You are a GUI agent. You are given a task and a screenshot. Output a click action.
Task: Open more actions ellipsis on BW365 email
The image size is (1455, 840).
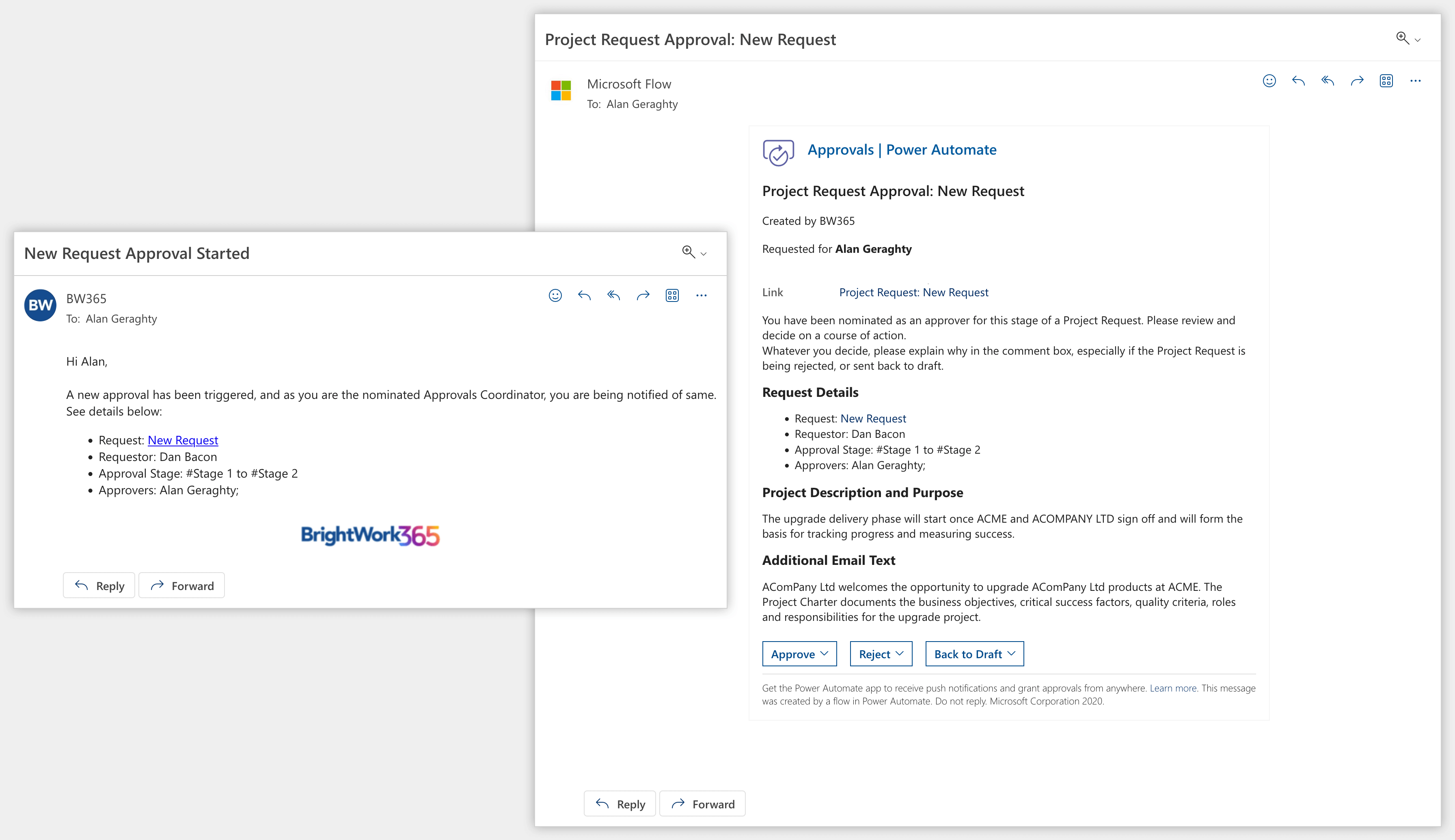tap(701, 295)
